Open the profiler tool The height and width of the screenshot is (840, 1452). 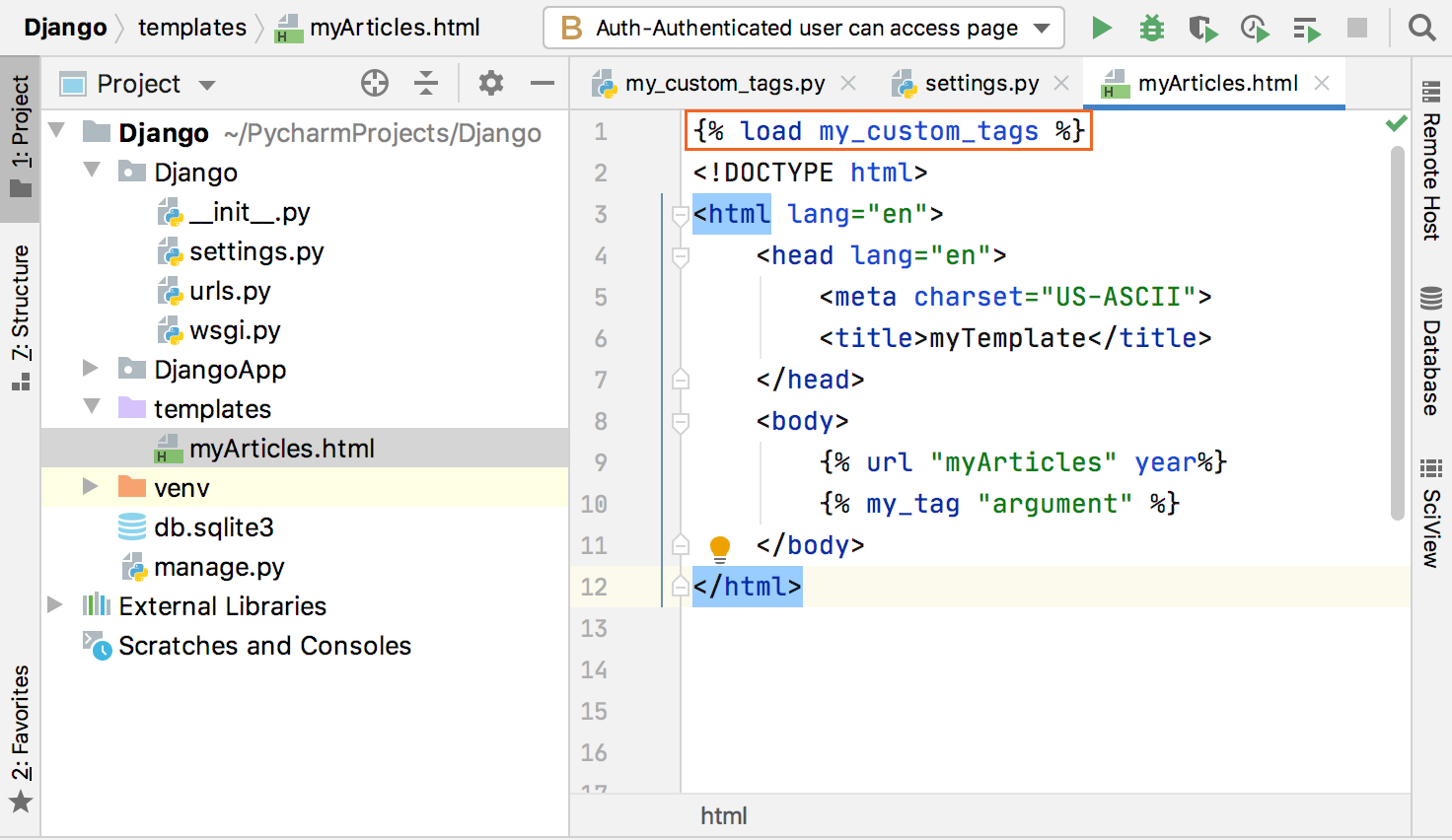click(1255, 27)
